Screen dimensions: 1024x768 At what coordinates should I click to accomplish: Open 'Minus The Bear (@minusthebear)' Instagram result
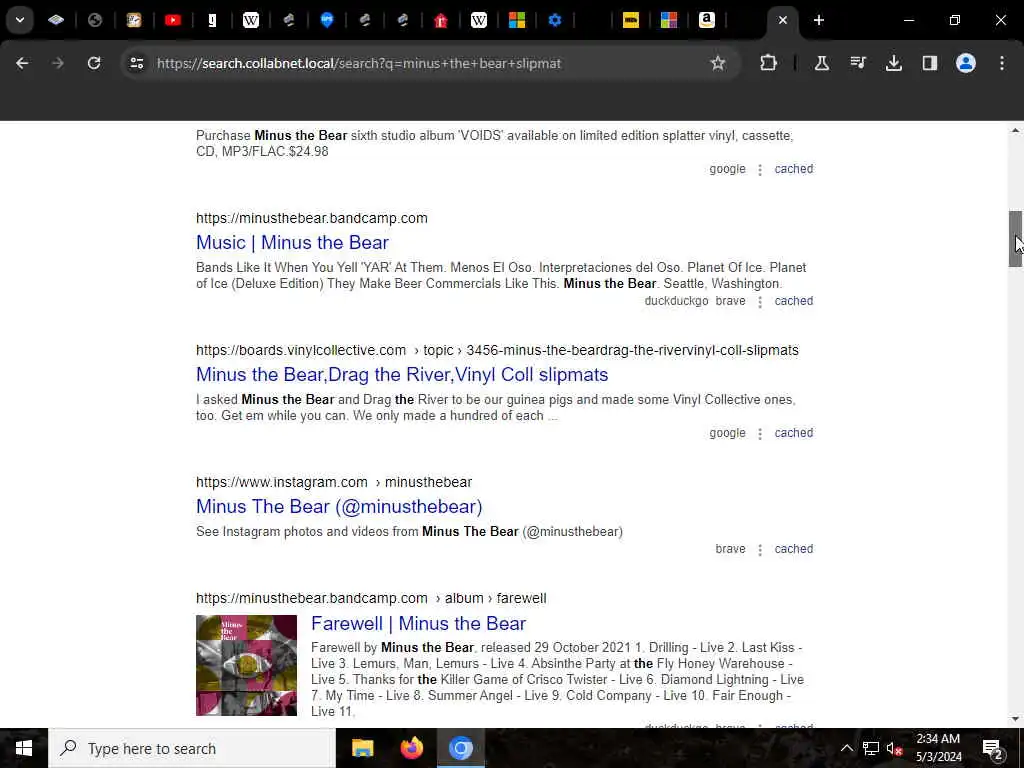tap(339, 507)
